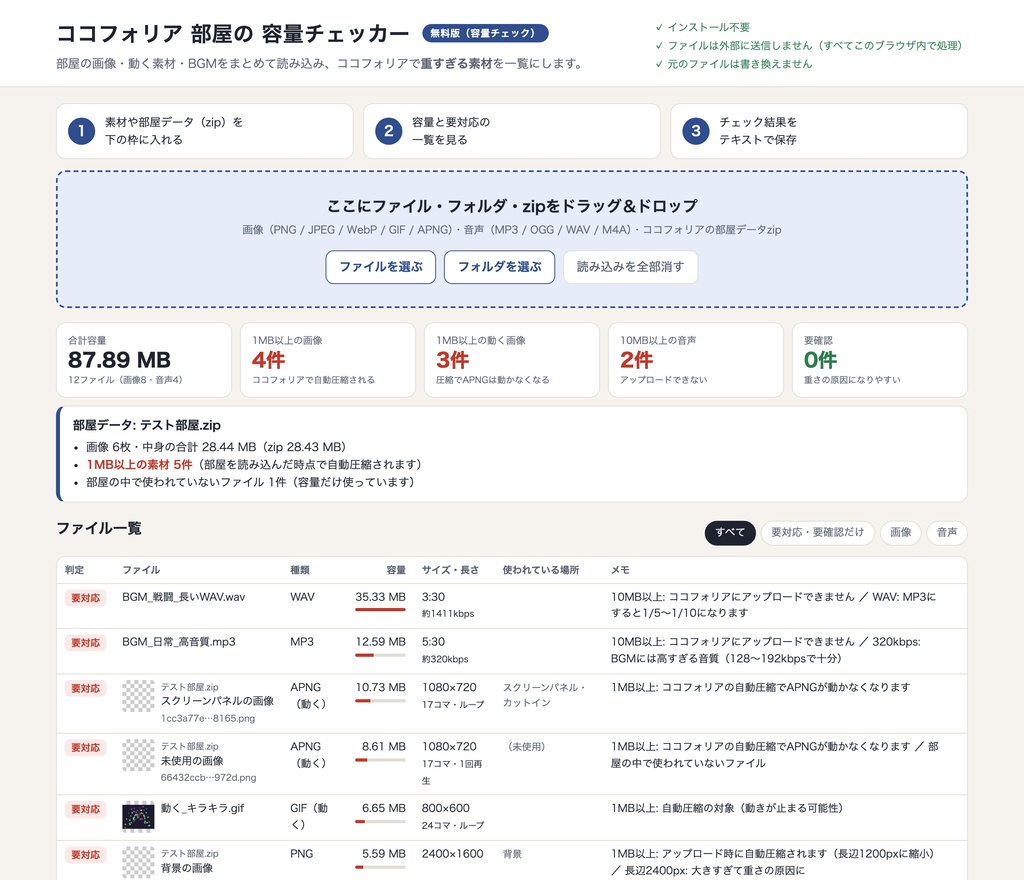The image size is (1024, 880).
Task: Click the 要対応 badge for 動く_キラキラ.gif
Action: tap(86, 809)
